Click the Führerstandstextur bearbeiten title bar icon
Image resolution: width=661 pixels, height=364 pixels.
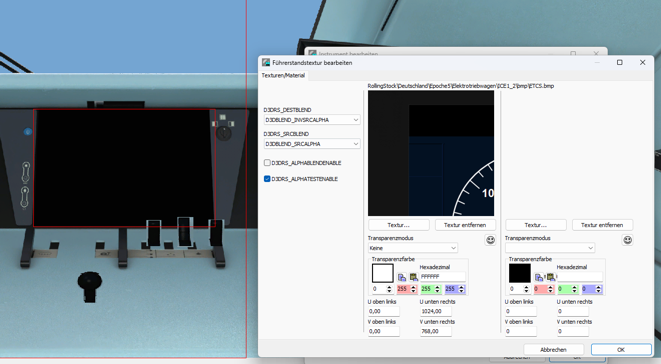coord(266,62)
